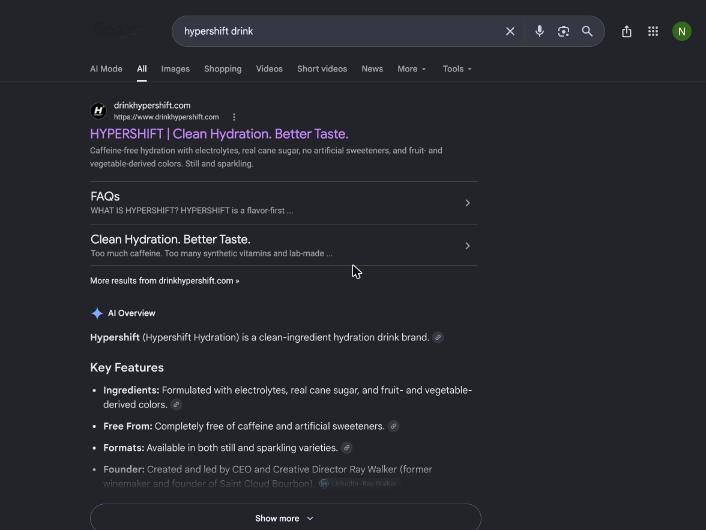This screenshot has width=706, height=530.
Task: Open HYPERSHIFT | Clean Hydration. Better Taste. result
Action: click(x=219, y=134)
